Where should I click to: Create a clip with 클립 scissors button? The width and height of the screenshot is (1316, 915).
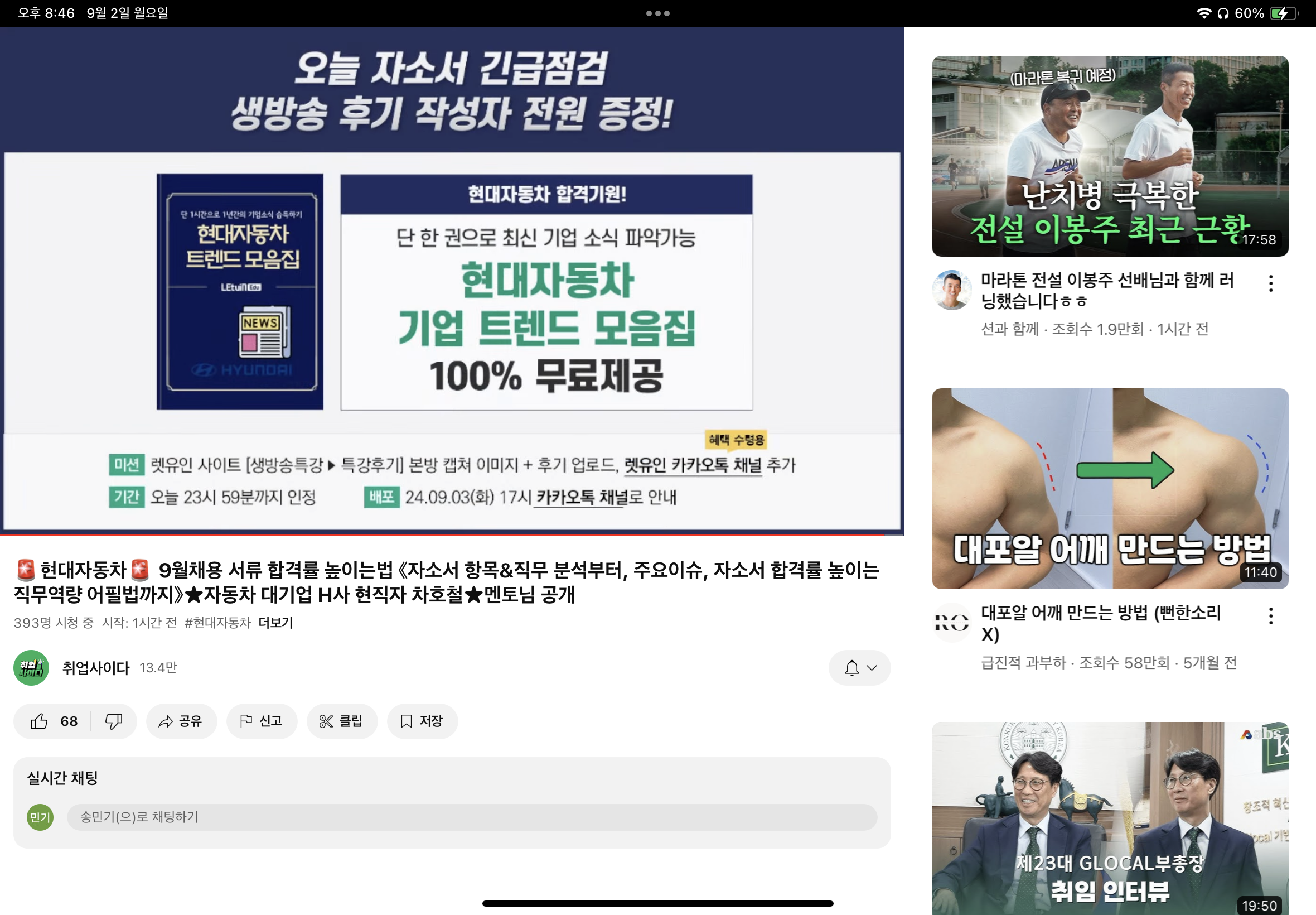pos(341,721)
